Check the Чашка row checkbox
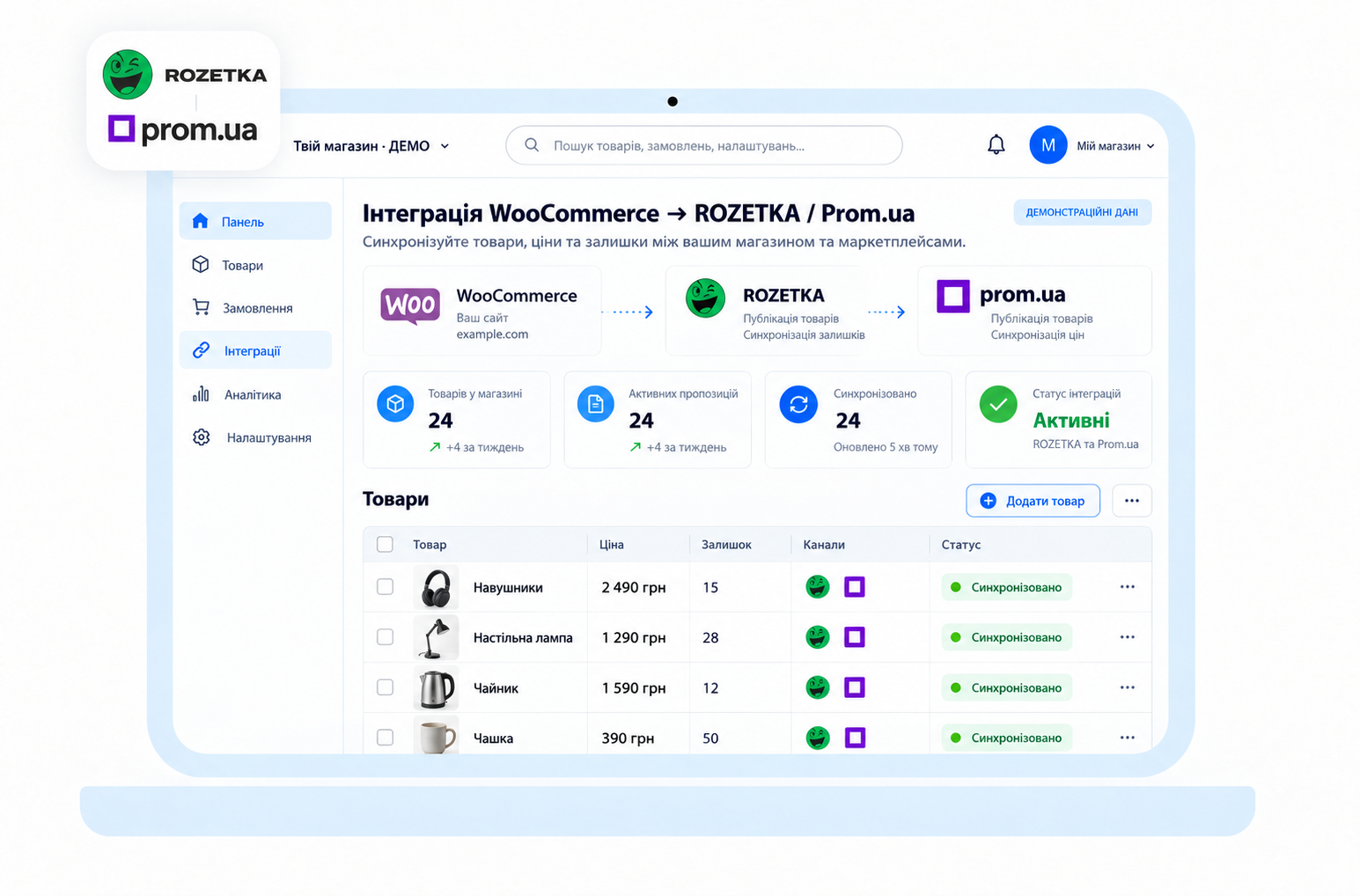The width and height of the screenshot is (1360, 896). (x=385, y=738)
